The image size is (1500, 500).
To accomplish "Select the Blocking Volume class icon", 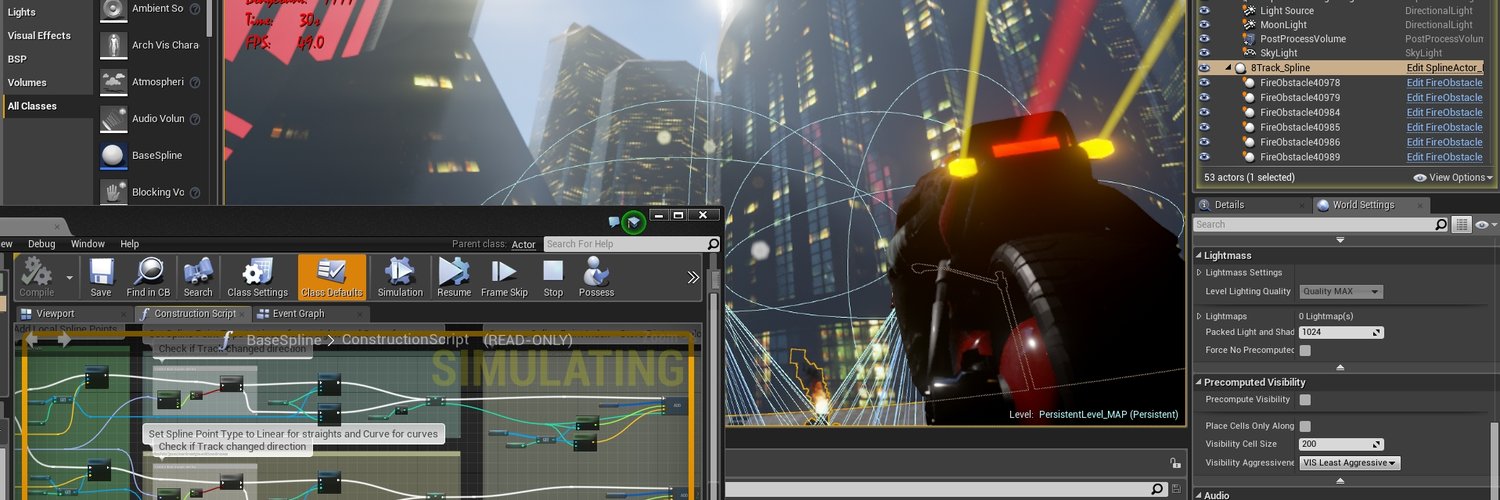I will tap(114, 192).
